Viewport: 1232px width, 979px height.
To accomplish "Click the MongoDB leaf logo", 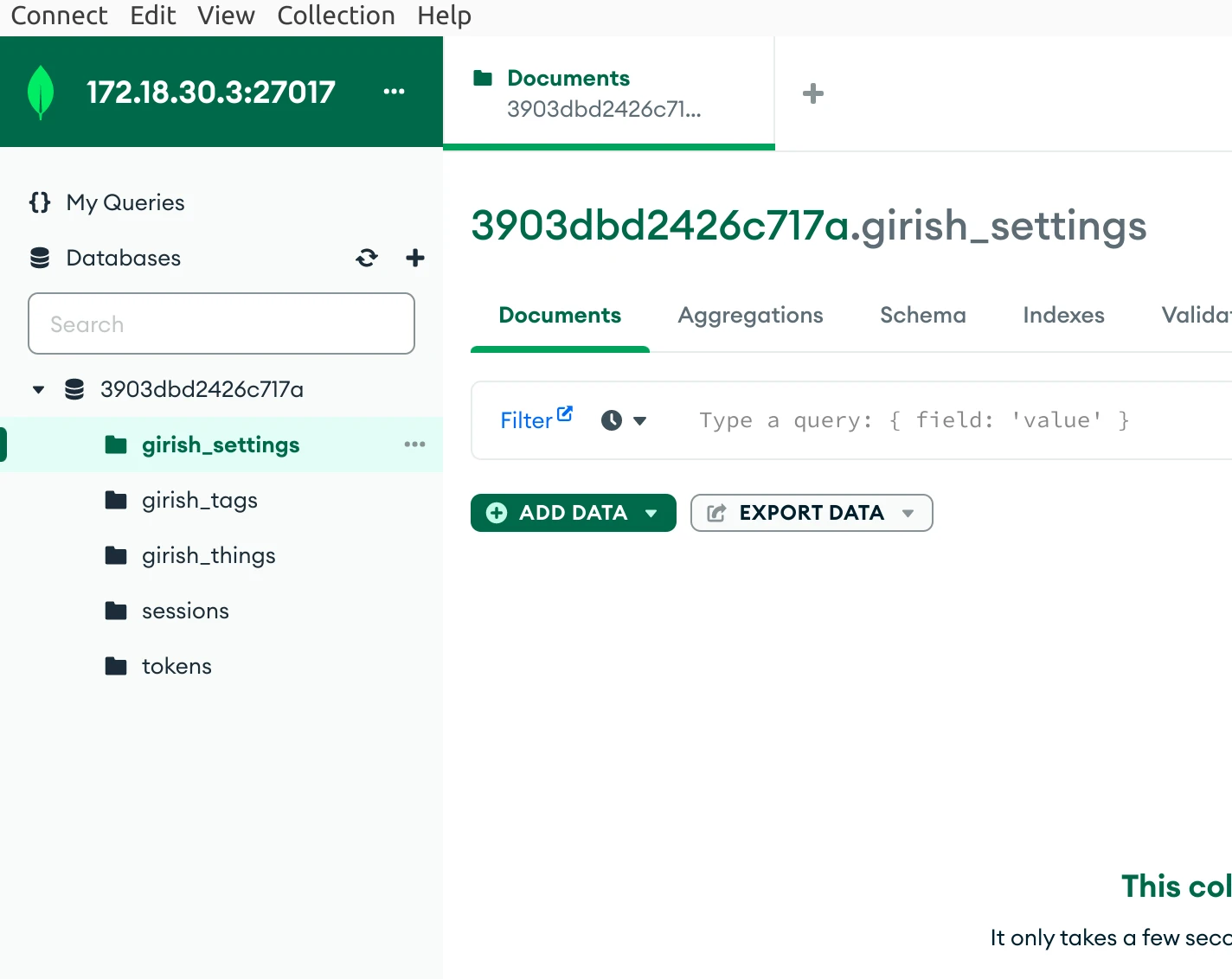I will 40,92.
